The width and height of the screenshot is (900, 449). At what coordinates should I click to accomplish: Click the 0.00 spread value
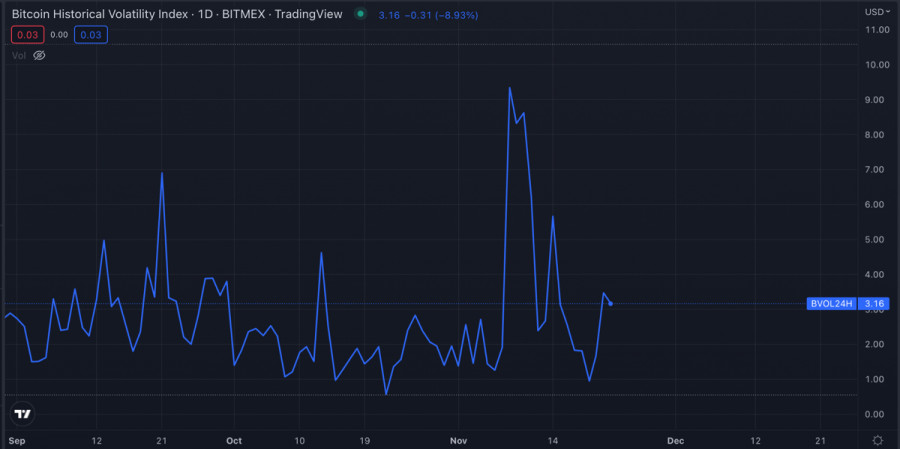click(x=58, y=35)
